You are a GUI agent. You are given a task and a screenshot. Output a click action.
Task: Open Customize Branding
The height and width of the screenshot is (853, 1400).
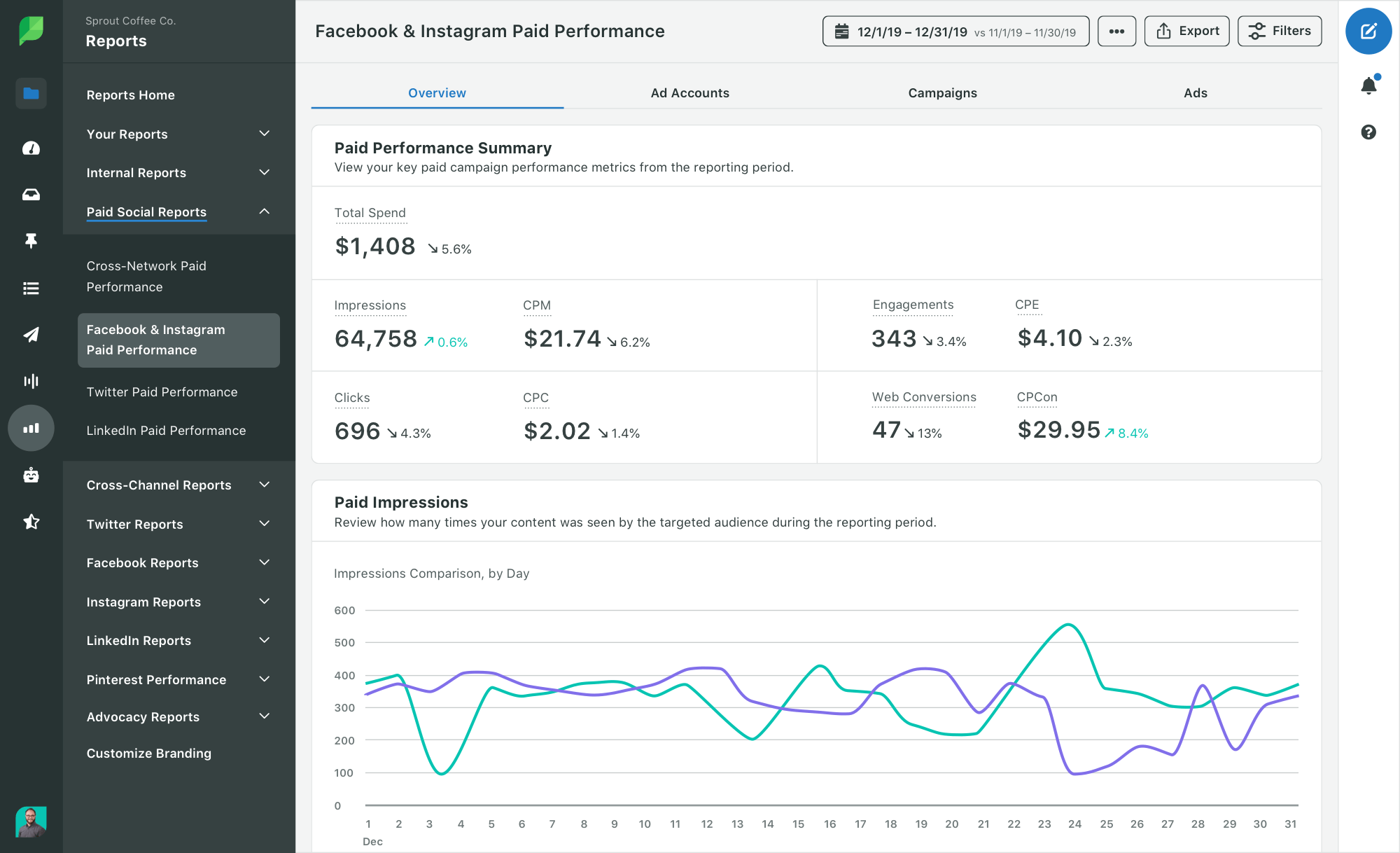click(x=148, y=753)
